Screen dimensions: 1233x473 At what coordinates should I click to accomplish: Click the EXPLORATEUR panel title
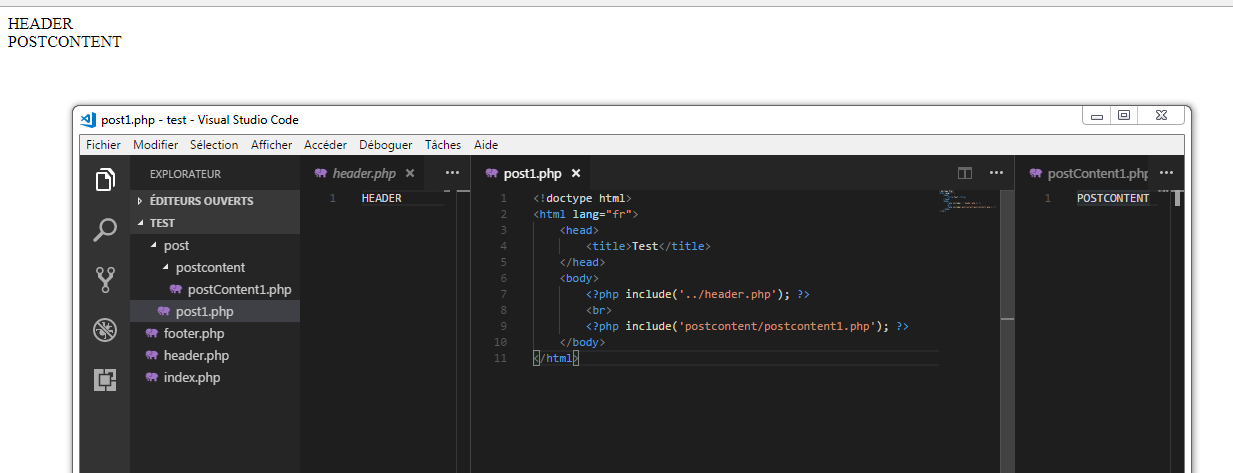[x=185, y=174]
